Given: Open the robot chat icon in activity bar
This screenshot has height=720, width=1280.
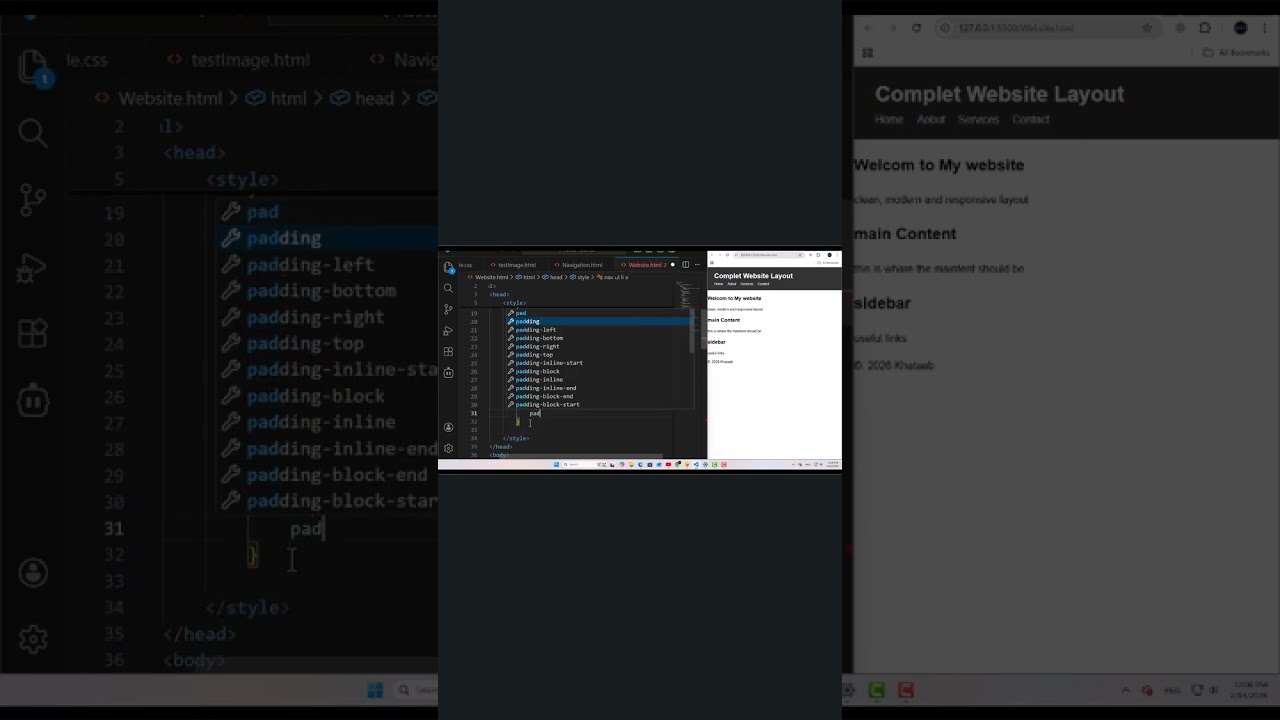Looking at the screenshot, I should (448, 373).
